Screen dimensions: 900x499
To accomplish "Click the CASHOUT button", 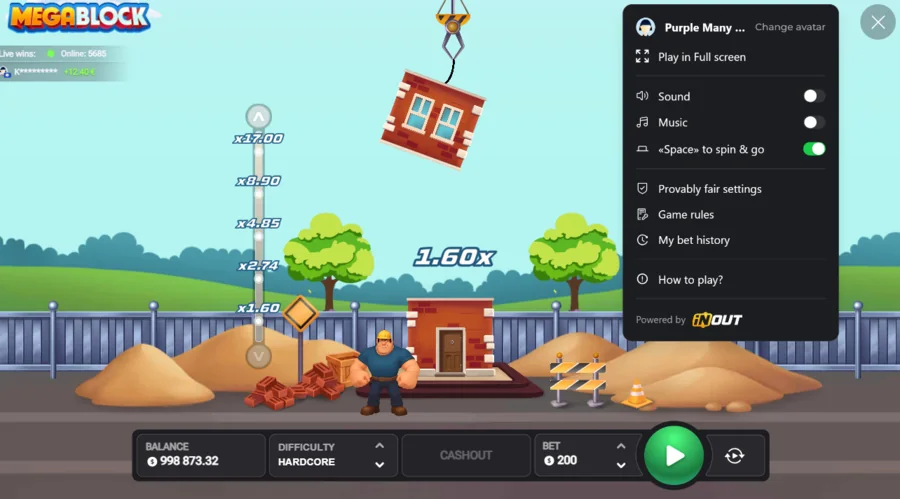I will coord(465,455).
